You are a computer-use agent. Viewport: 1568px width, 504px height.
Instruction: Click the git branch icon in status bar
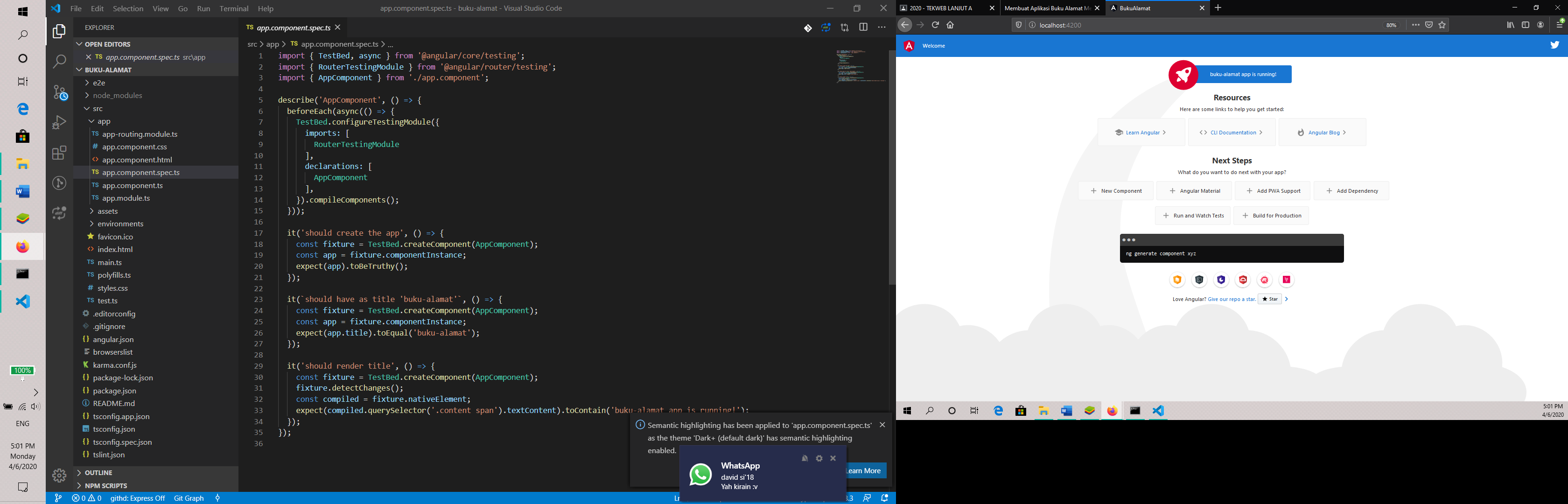tap(58, 498)
